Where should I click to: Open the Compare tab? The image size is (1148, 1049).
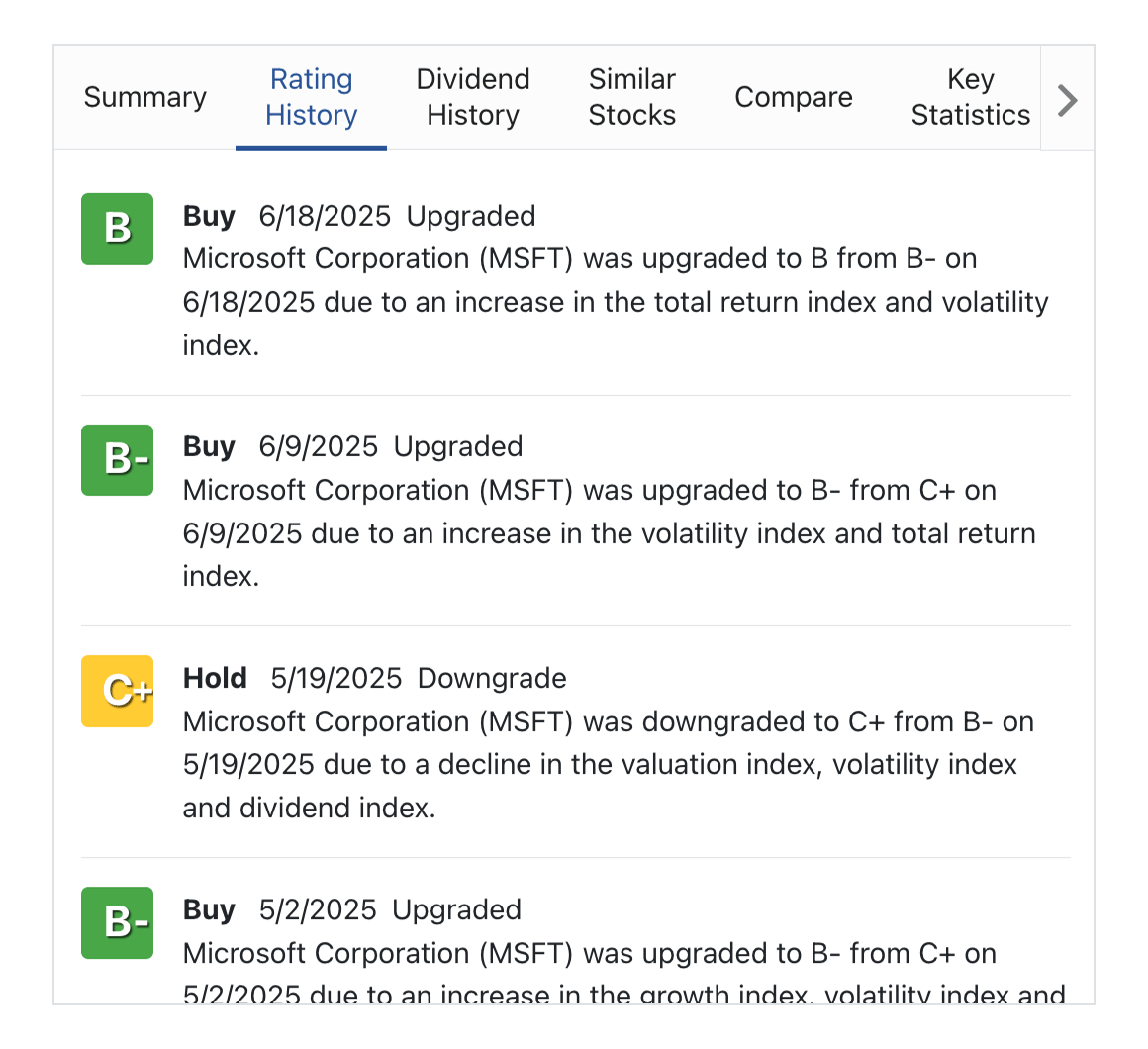[x=793, y=97]
